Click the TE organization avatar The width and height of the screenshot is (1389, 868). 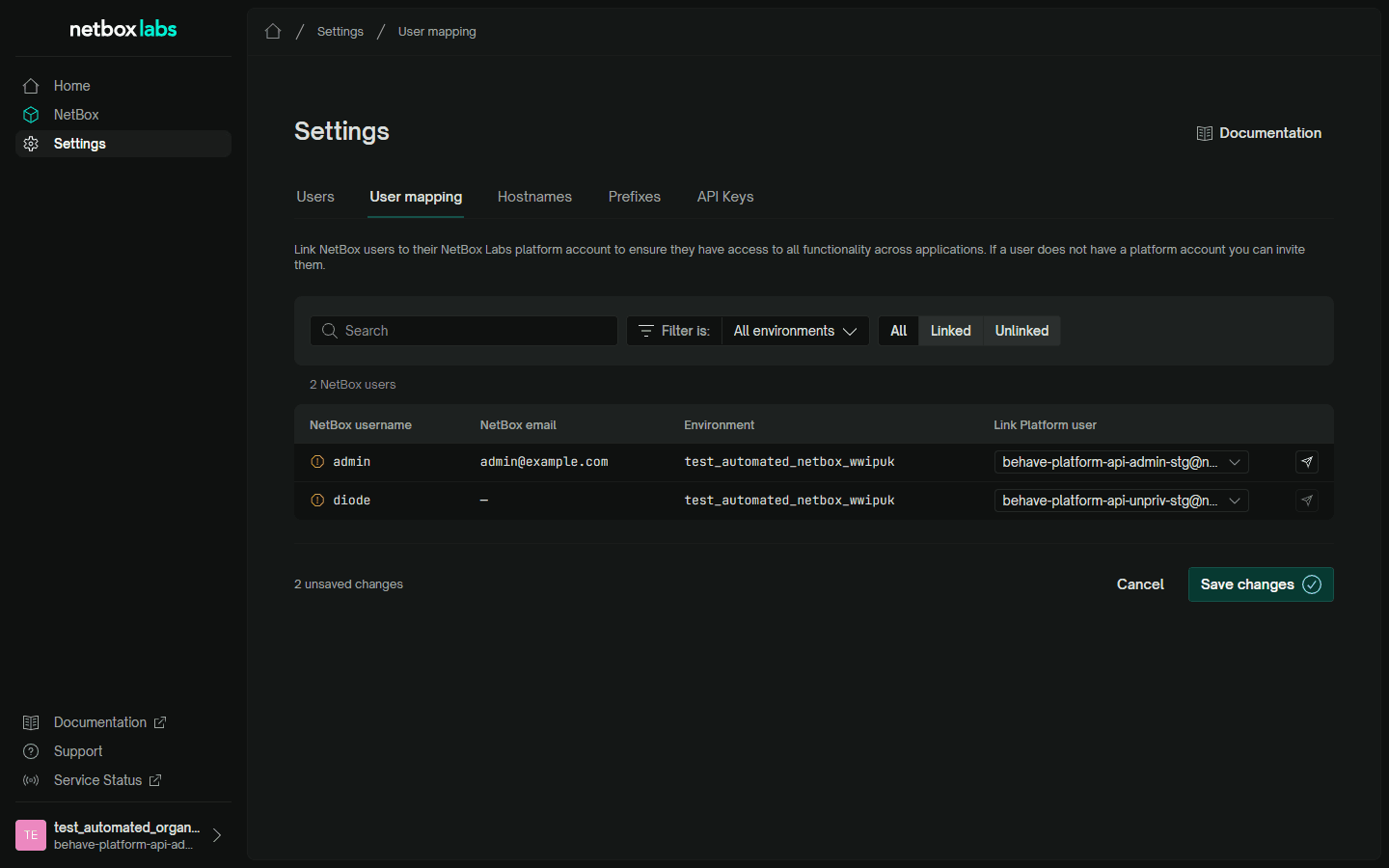point(31,835)
